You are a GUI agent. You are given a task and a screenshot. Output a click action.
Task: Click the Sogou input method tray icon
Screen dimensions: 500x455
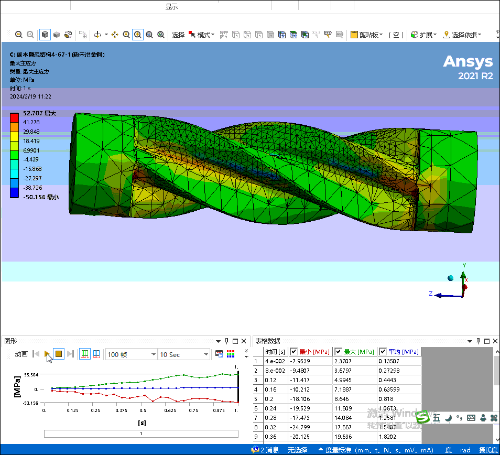tap(423, 417)
